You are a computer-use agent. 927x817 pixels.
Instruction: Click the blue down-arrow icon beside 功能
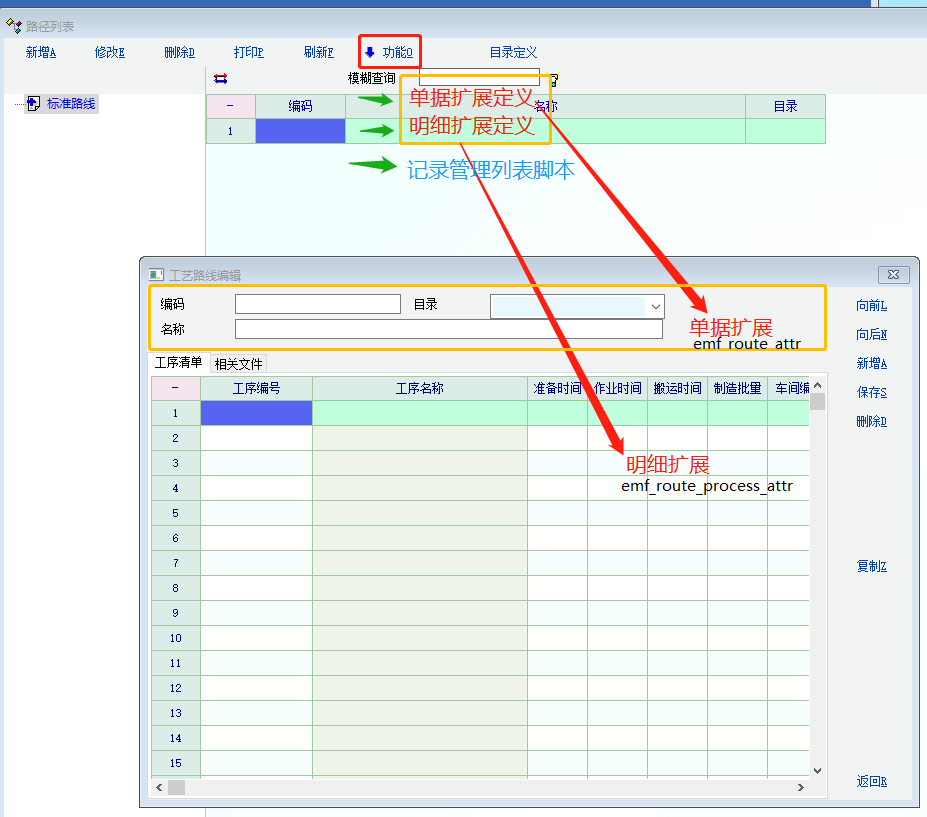click(x=369, y=52)
